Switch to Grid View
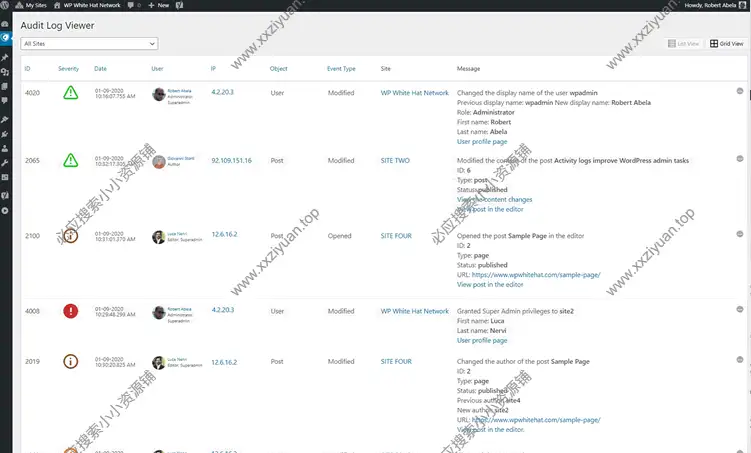 click(x=727, y=44)
